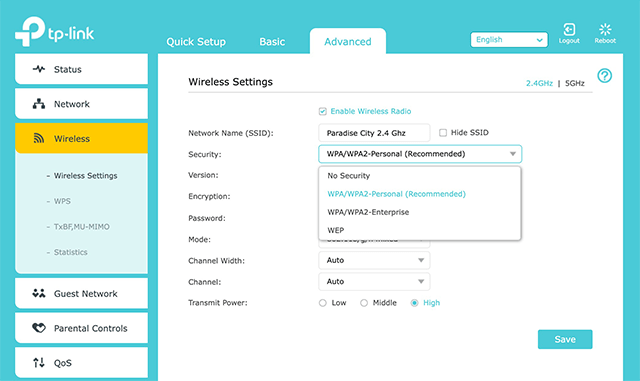640x381 pixels.
Task: Click the QoS arrows icon
Action: click(39, 363)
